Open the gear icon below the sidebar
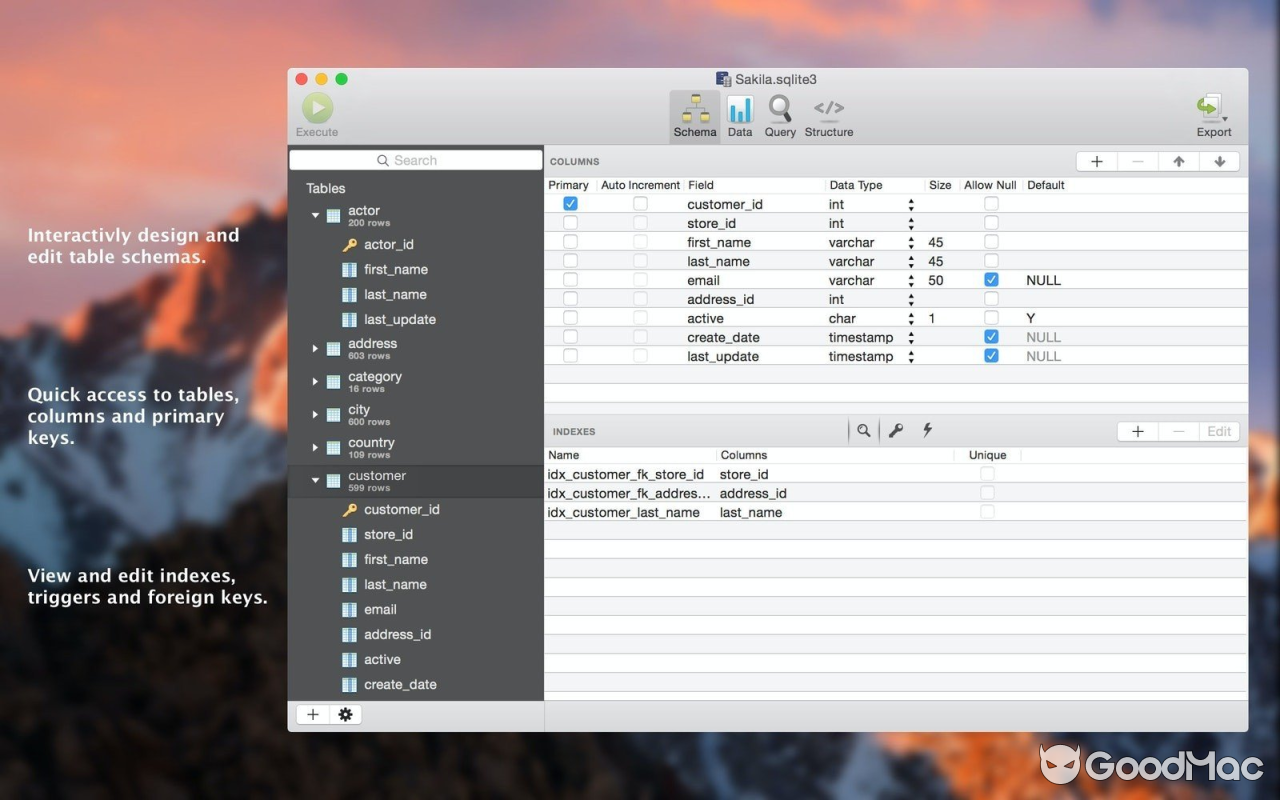This screenshot has height=800, width=1280. (x=345, y=714)
